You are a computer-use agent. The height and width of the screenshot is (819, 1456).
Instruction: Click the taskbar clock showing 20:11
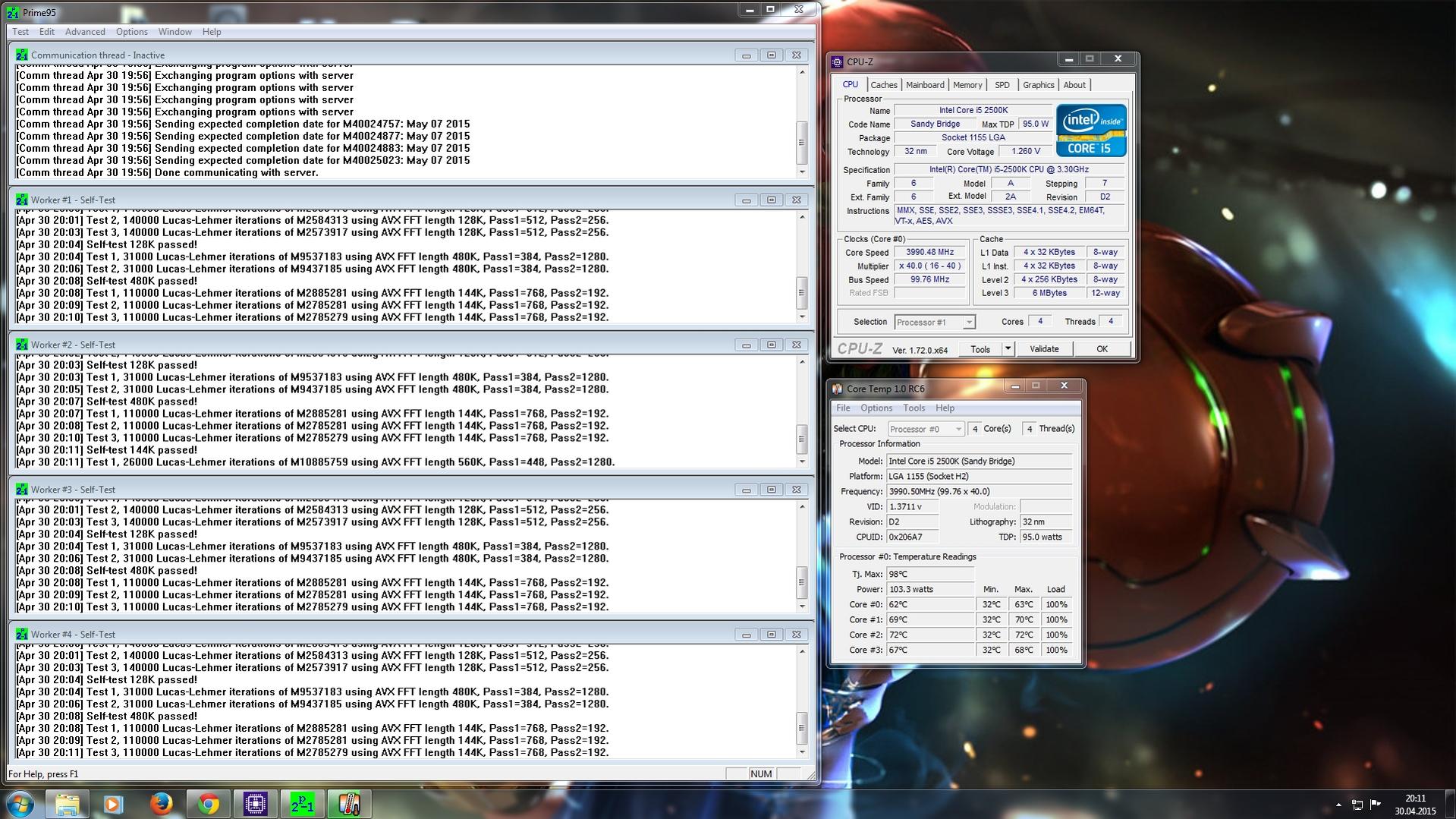click(x=1415, y=799)
